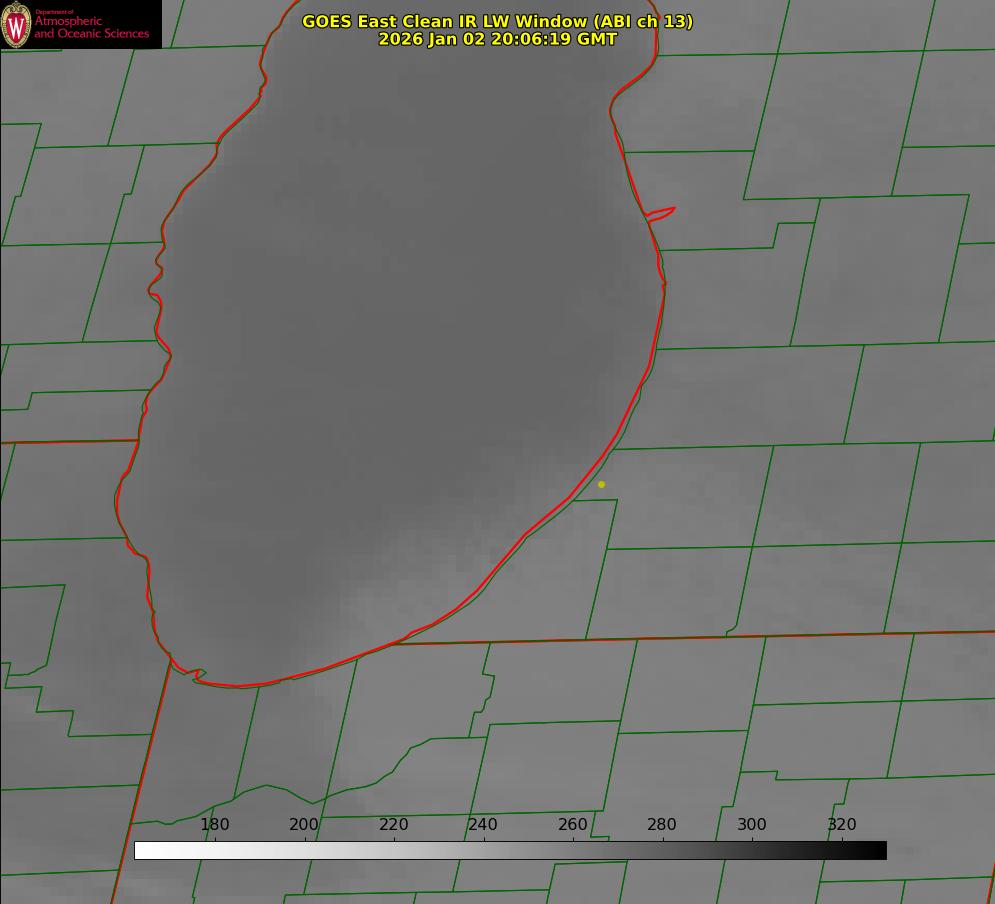Select the 260 temperature label

[x=572, y=824]
